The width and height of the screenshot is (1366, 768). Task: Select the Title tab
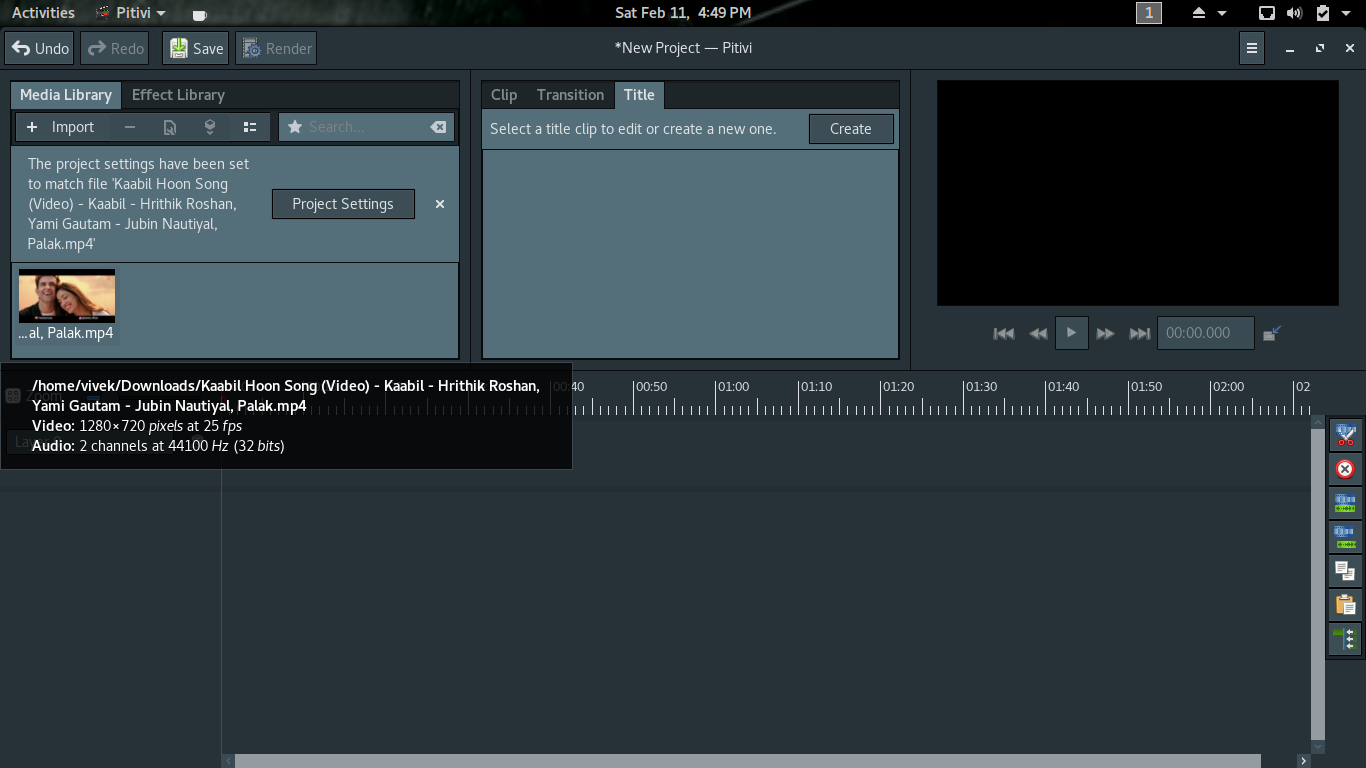(639, 95)
